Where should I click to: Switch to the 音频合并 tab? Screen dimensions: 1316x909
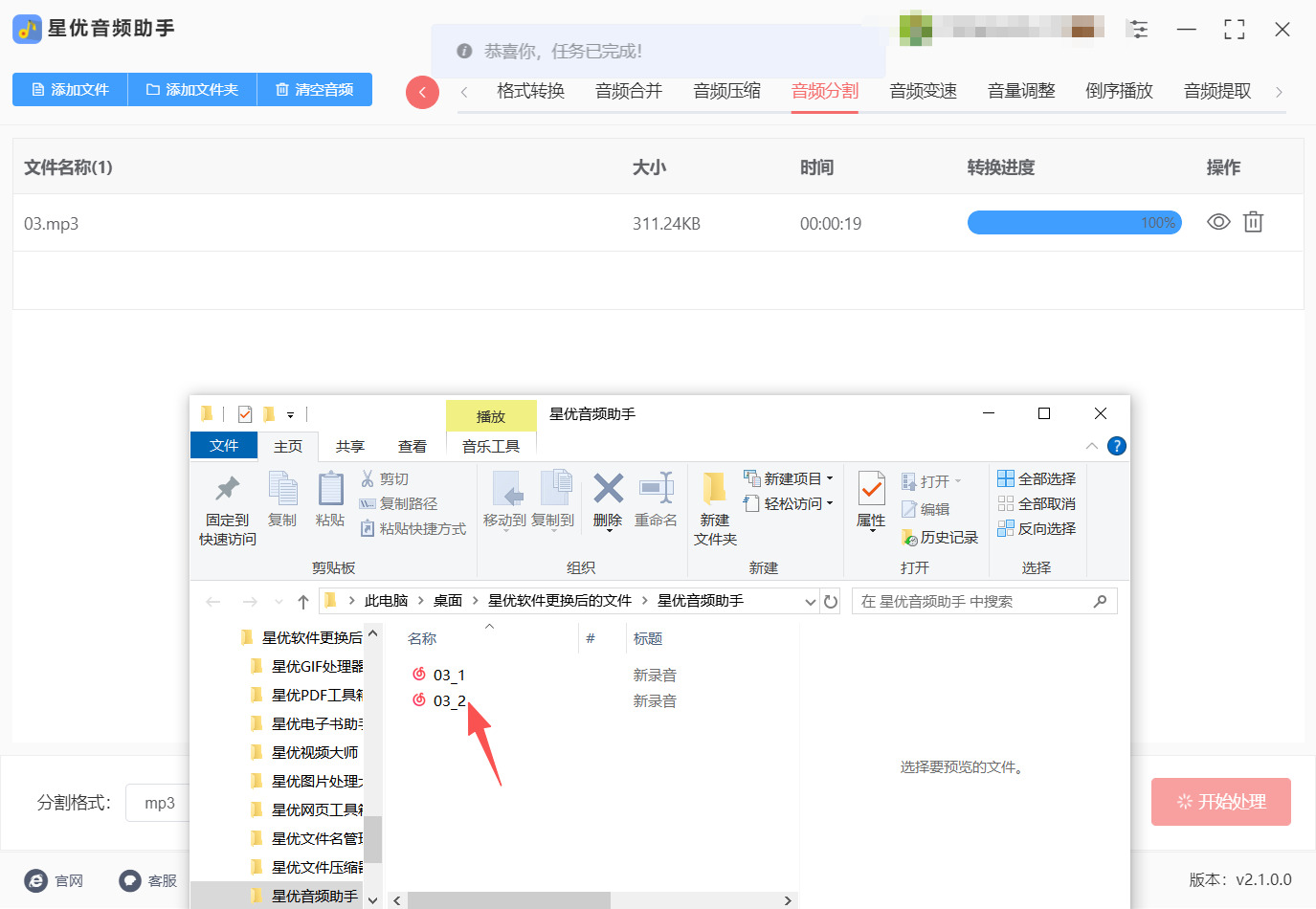[628, 91]
